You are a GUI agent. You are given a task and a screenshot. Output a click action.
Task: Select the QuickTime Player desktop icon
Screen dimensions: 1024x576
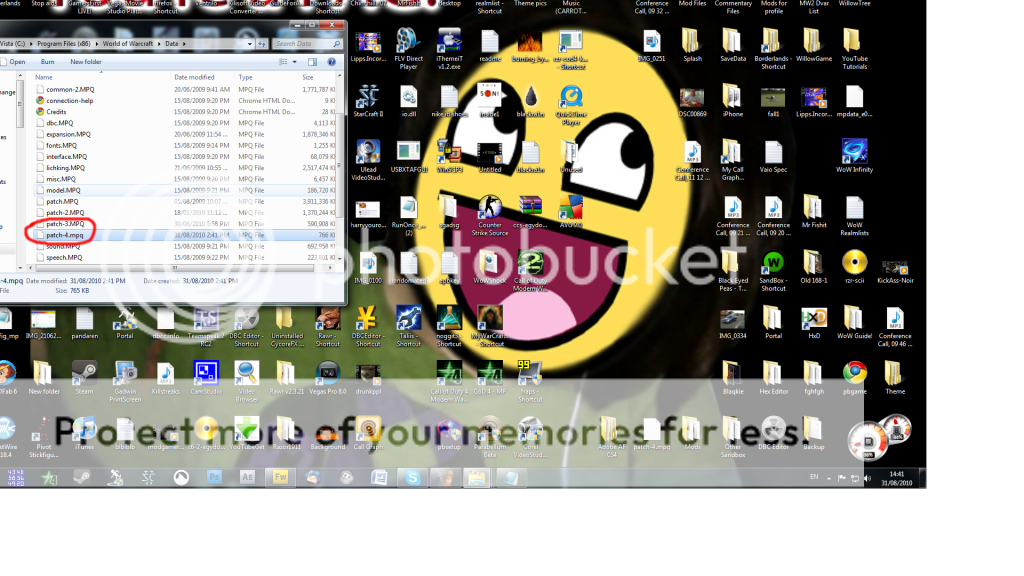[x=571, y=105]
